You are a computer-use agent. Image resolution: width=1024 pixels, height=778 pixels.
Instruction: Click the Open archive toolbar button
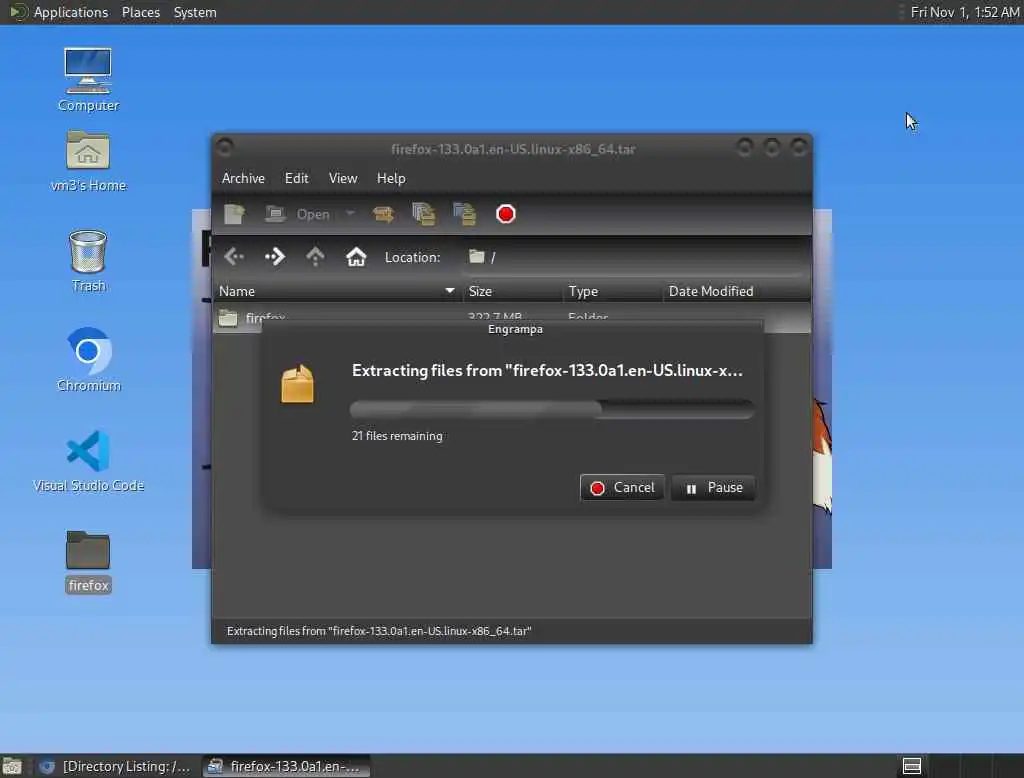298,214
